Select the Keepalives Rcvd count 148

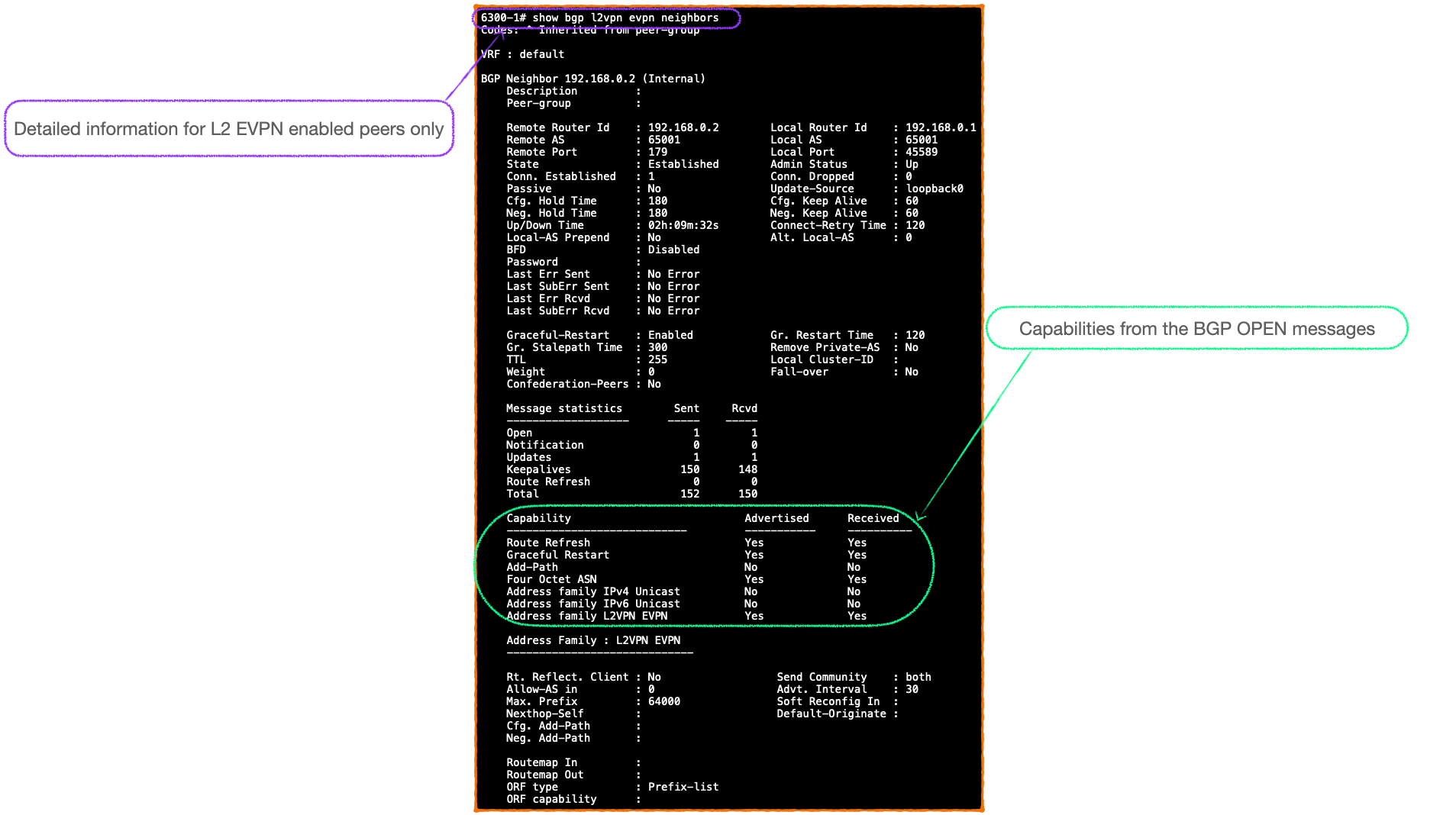pos(747,469)
